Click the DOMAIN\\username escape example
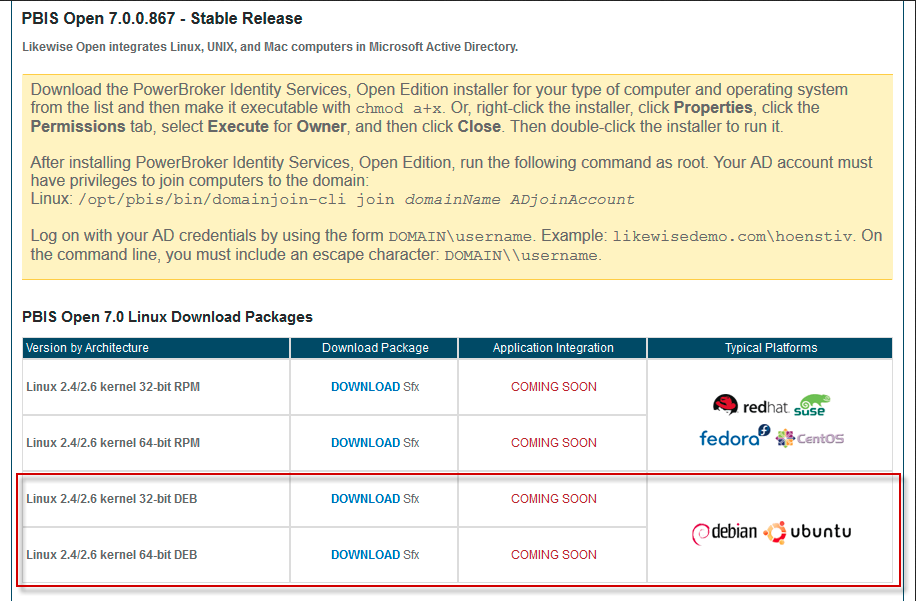This screenshot has height=601, width=916. tap(521, 255)
